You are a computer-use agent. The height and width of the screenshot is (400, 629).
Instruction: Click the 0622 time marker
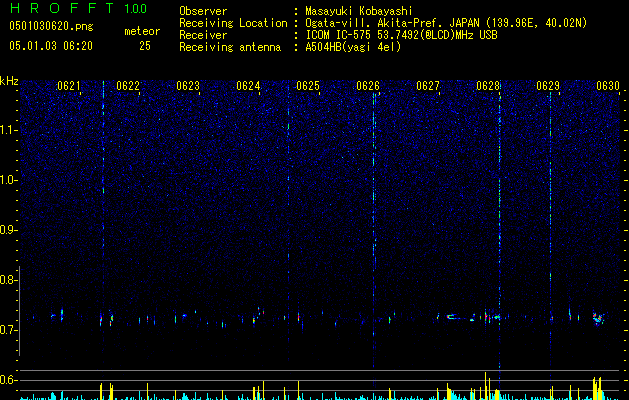[x=128, y=86]
